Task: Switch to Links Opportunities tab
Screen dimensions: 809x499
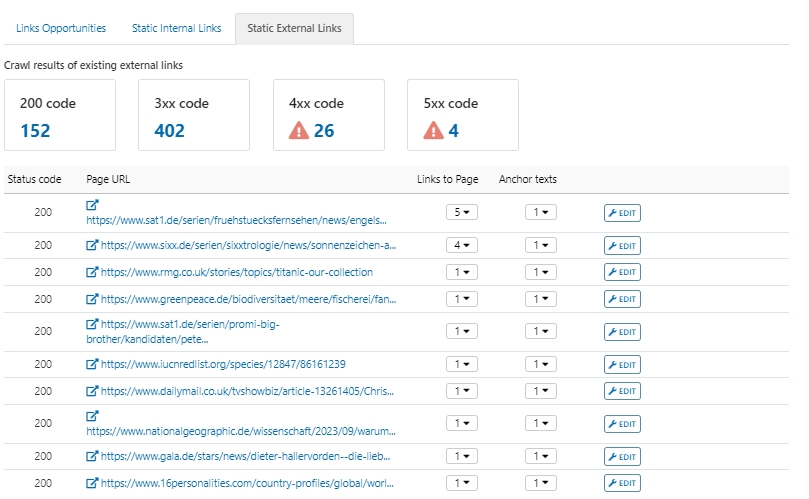Action: [x=61, y=28]
